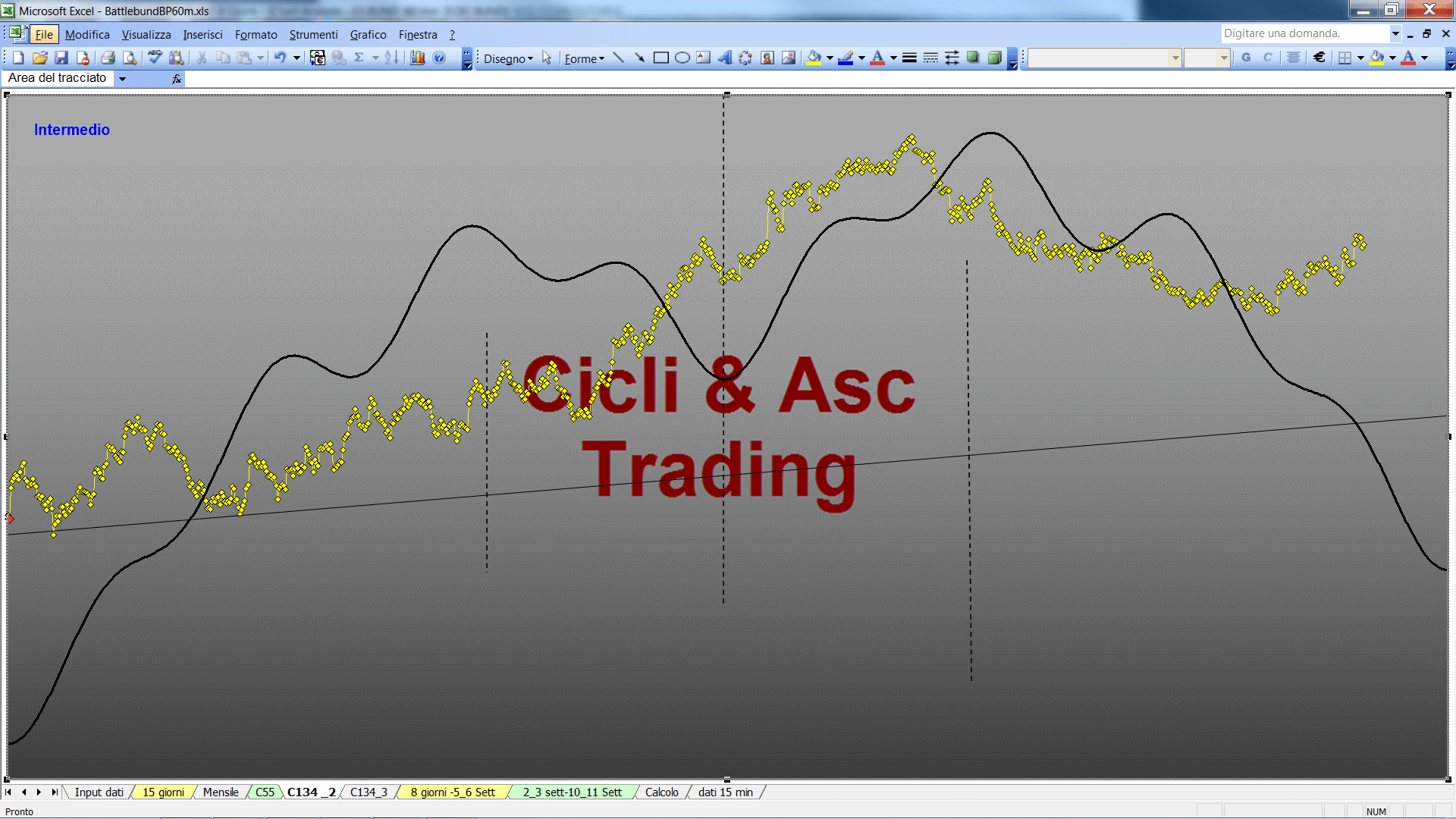The height and width of the screenshot is (819, 1456).
Task: Switch to the Input dati sheet tab
Action: (x=99, y=792)
